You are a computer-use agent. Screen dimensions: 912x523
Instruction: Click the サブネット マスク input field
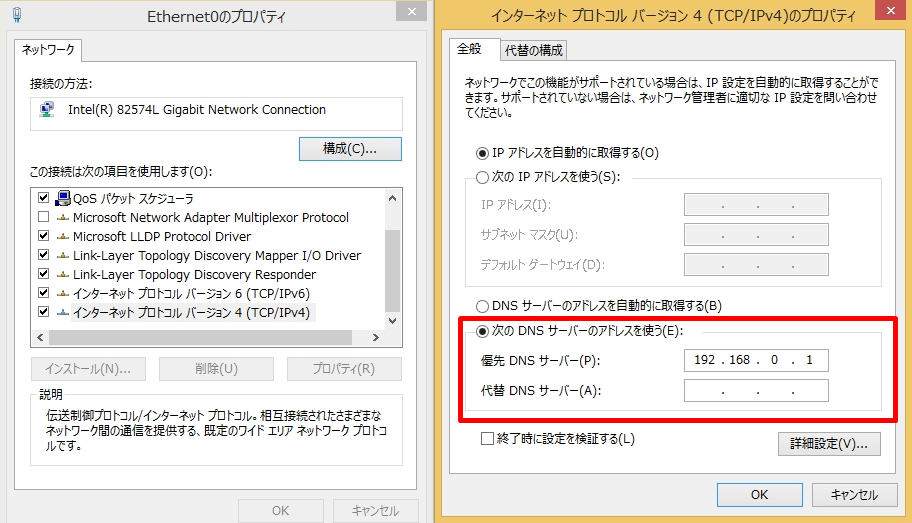point(756,234)
